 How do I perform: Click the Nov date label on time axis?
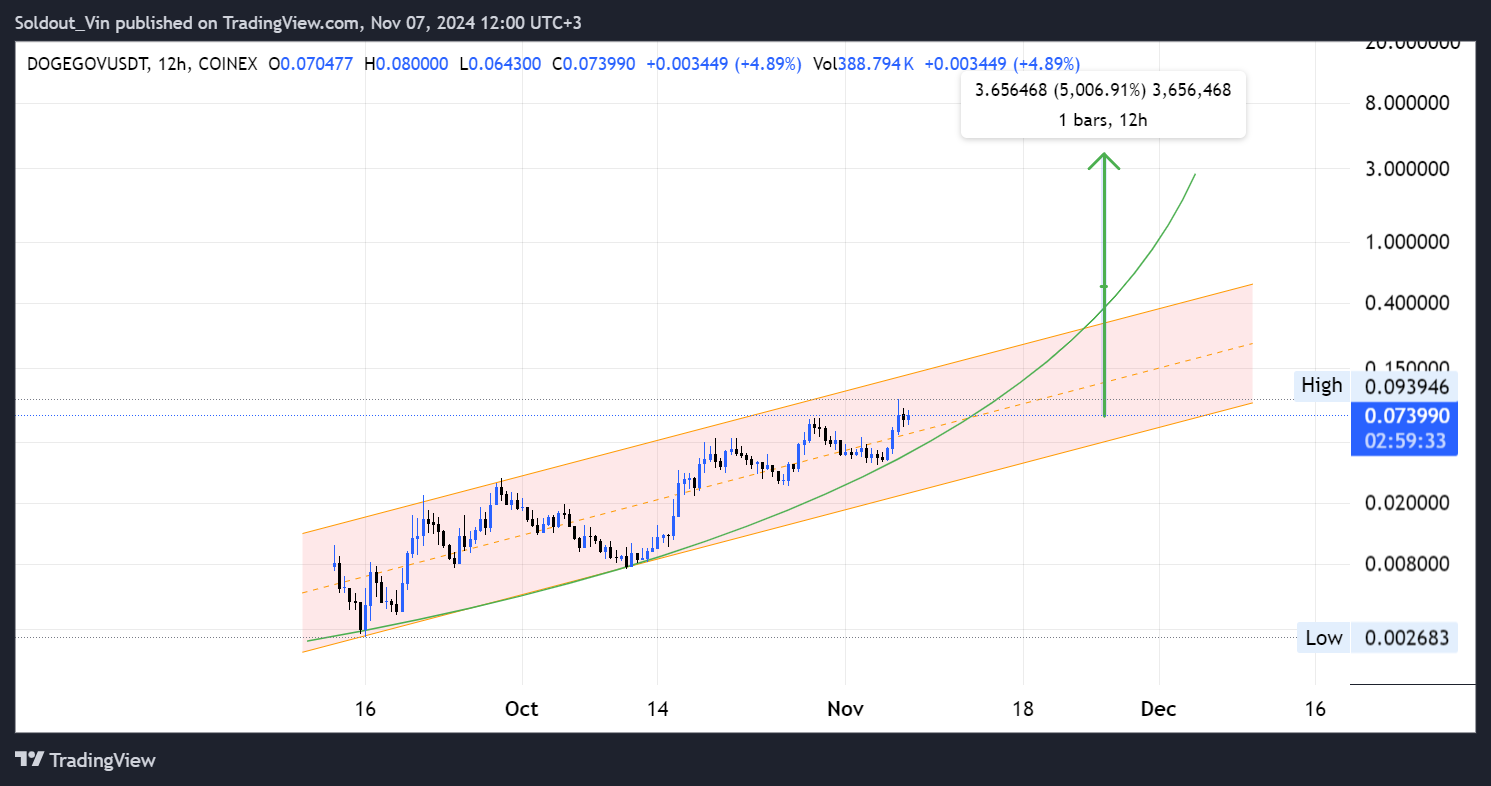[x=845, y=709]
